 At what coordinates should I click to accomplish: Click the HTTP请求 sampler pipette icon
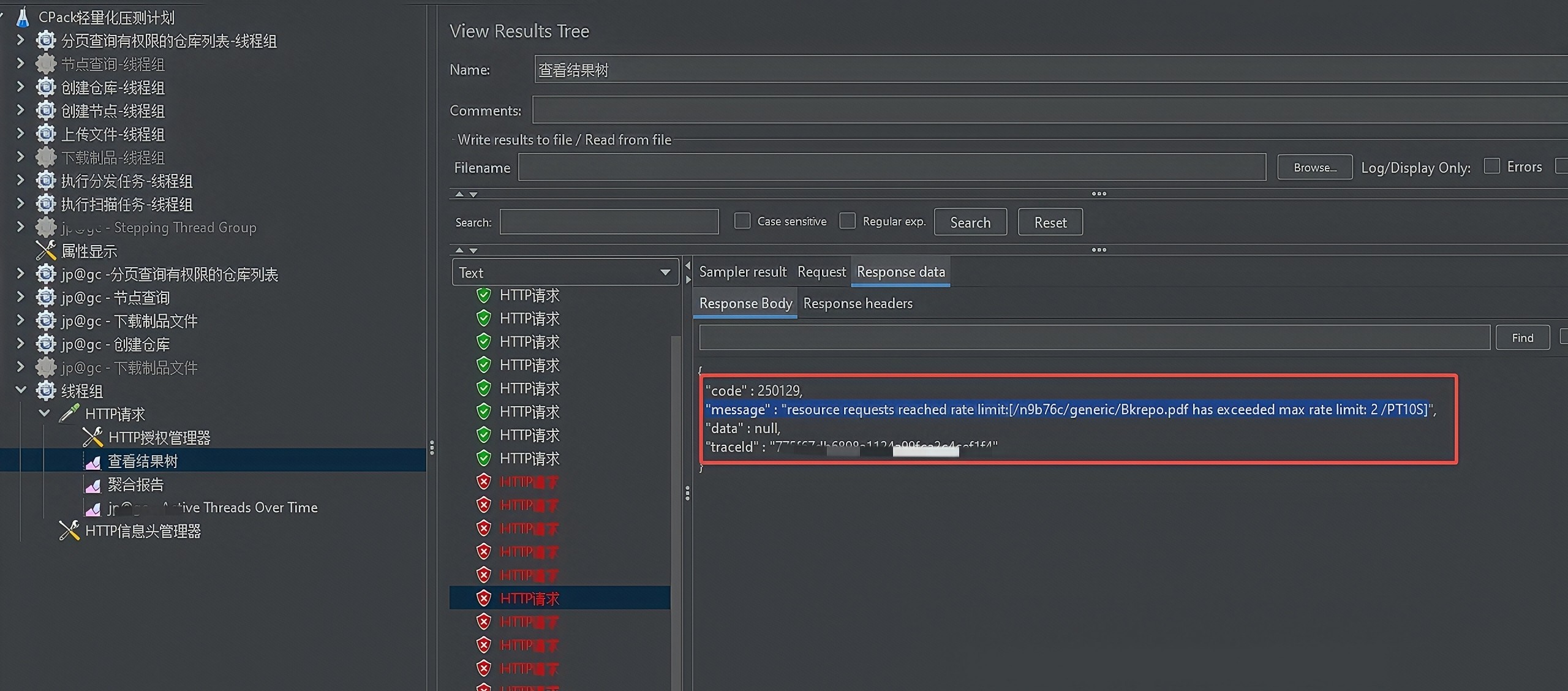(x=69, y=413)
